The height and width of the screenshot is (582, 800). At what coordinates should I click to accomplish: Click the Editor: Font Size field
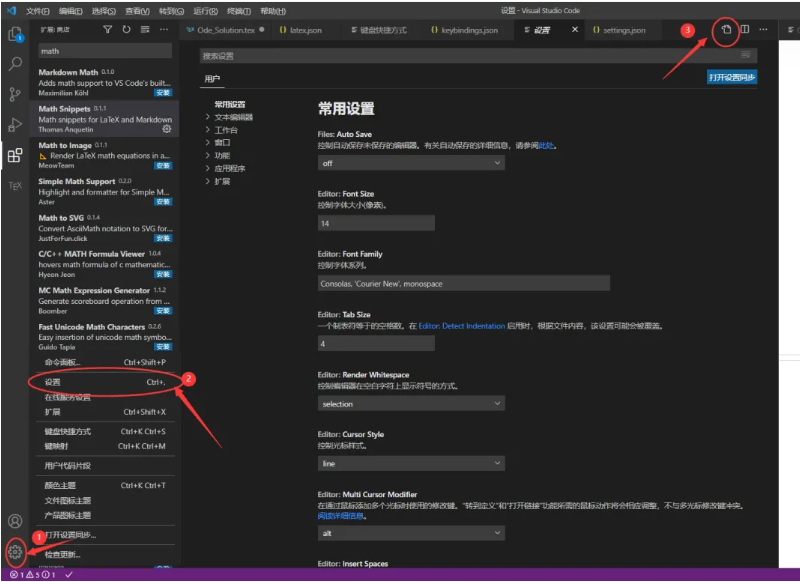(377, 223)
